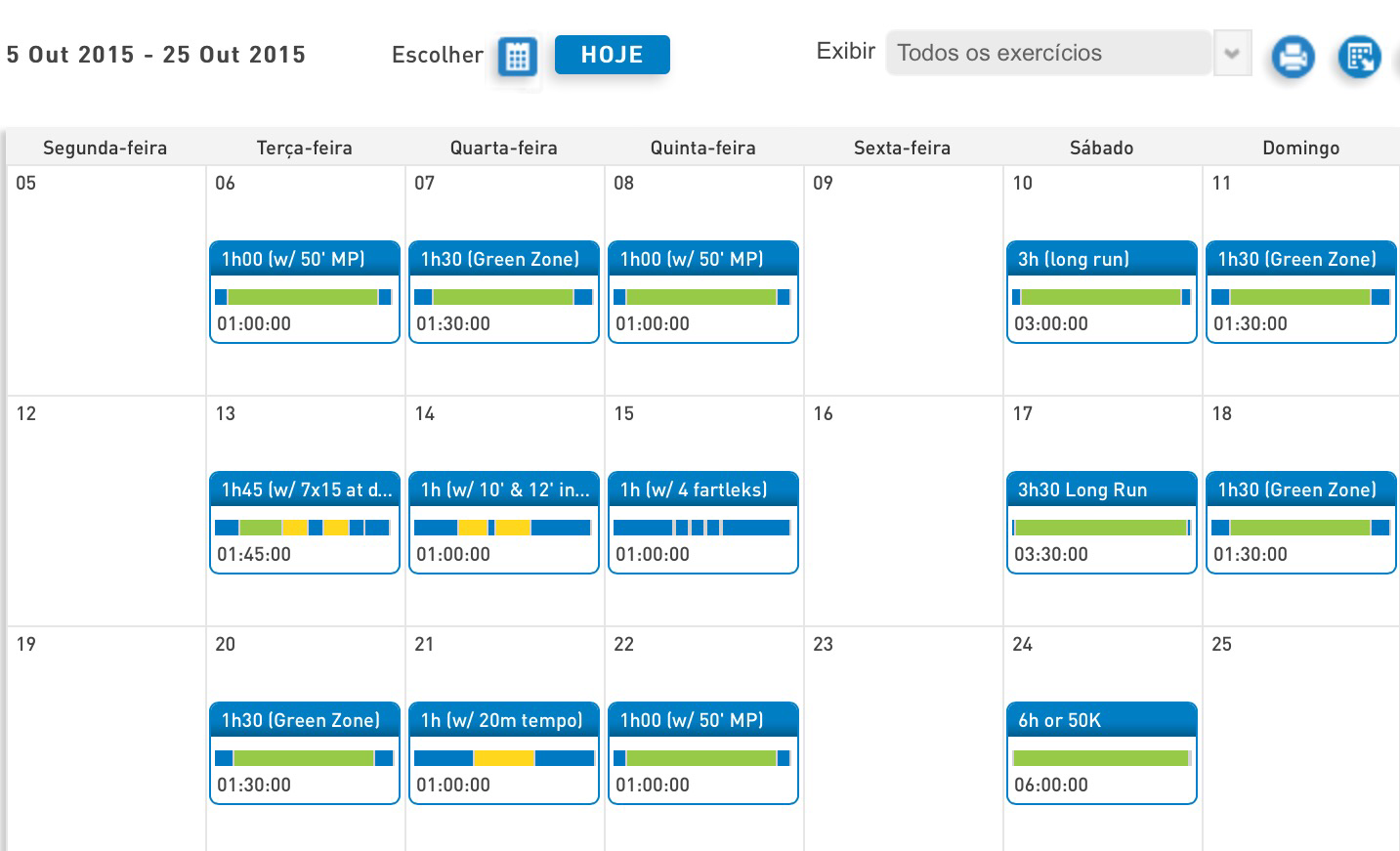The width and height of the screenshot is (1400, 851).
Task: Select the 6h or 50K workout
Action: coord(1101,721)
